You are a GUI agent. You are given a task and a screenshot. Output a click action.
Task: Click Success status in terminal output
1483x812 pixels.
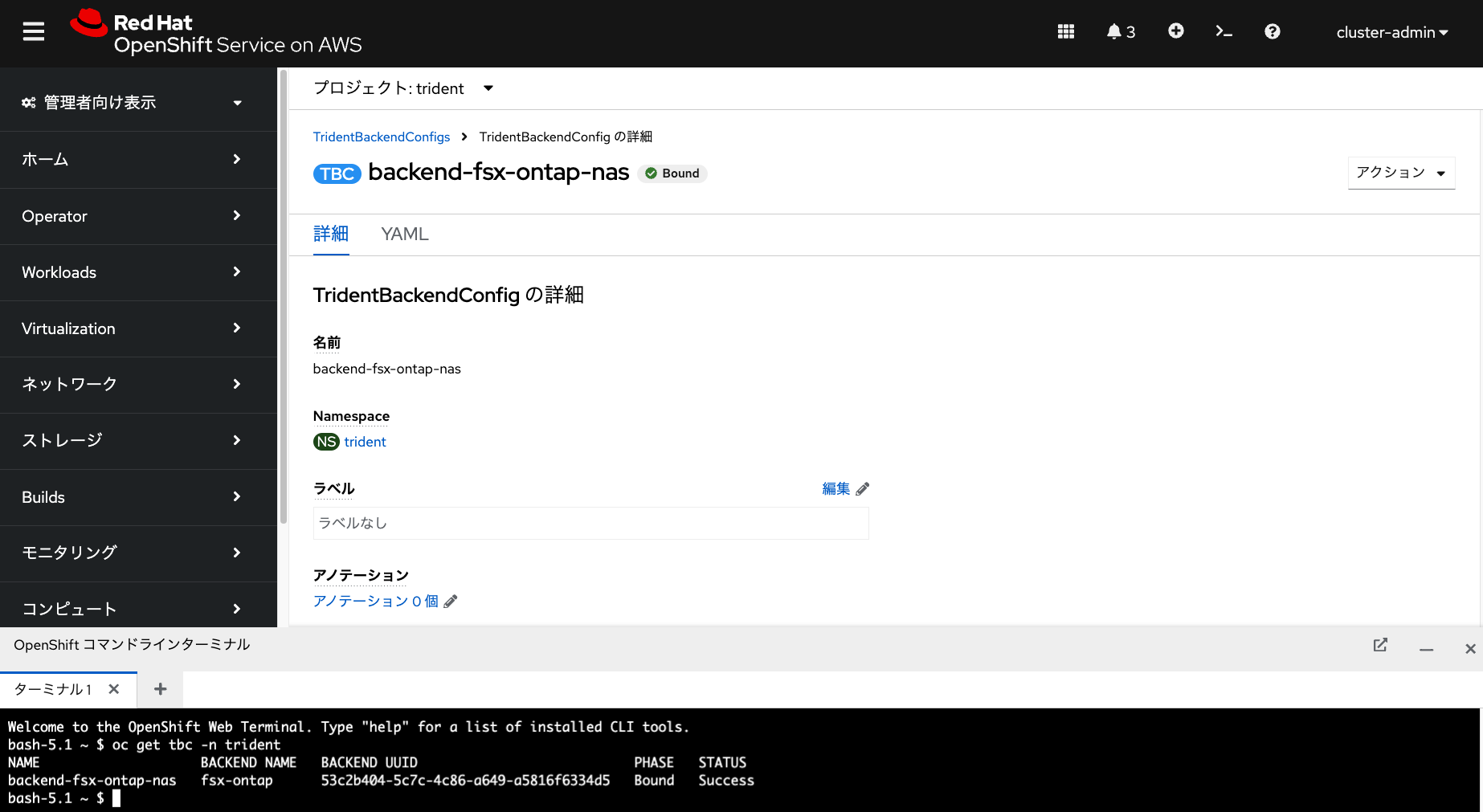(726, 781)
